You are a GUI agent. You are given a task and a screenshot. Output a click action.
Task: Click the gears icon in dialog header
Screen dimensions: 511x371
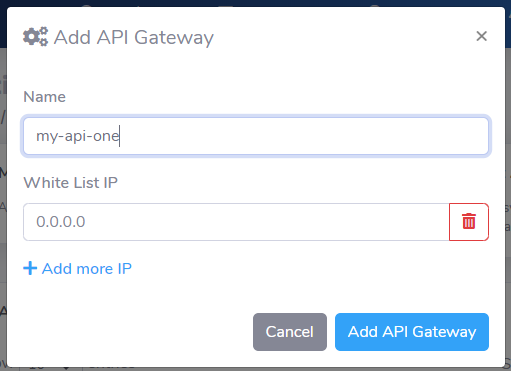(35, 37)
